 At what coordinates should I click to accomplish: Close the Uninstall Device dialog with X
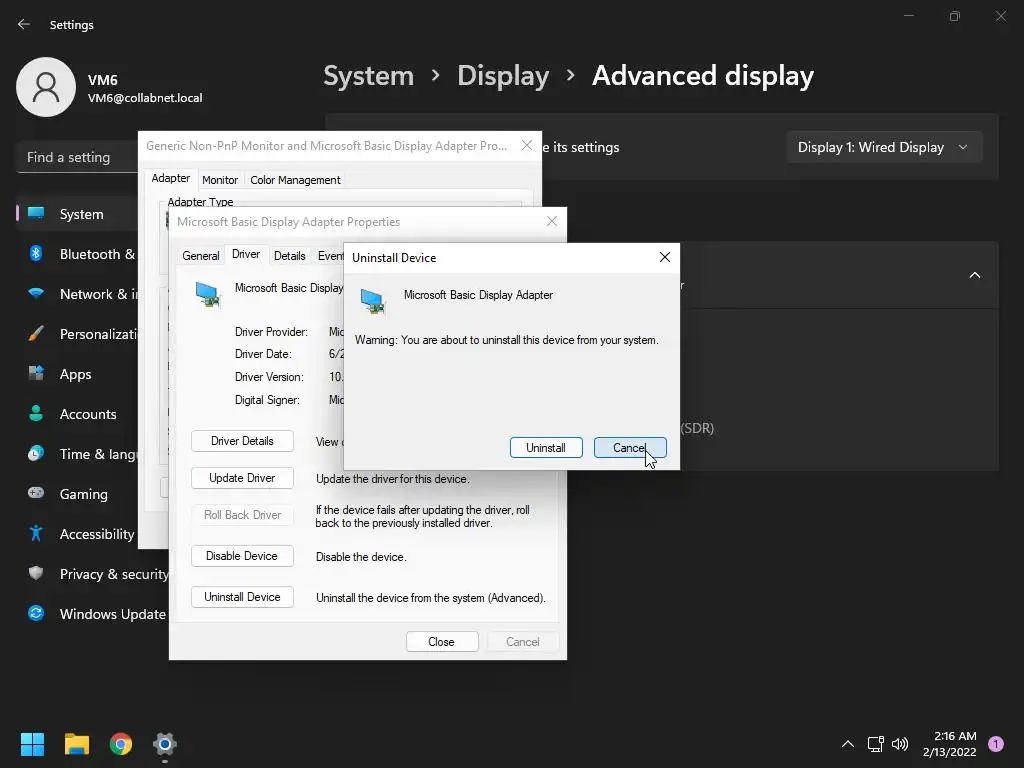665,257
